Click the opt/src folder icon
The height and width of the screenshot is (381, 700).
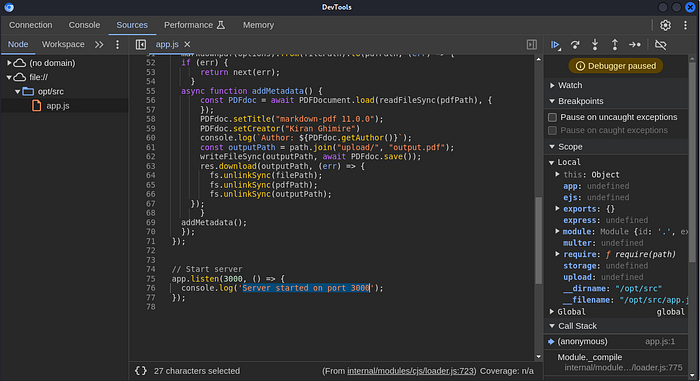point(28,91)
